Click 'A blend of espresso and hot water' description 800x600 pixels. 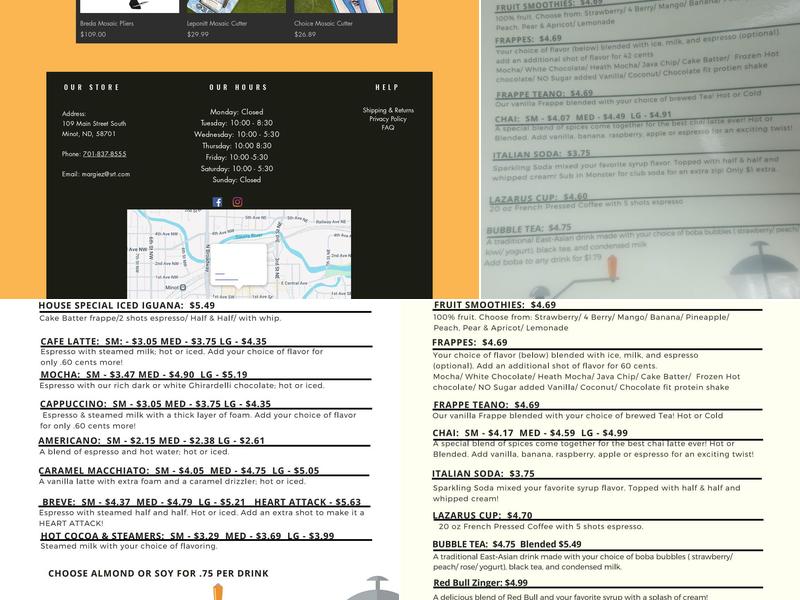134,452
